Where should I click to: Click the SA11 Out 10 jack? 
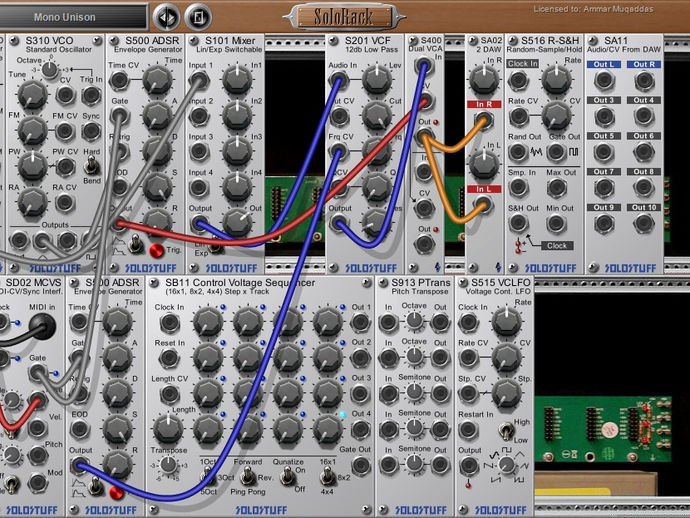[x=644, y=224]
